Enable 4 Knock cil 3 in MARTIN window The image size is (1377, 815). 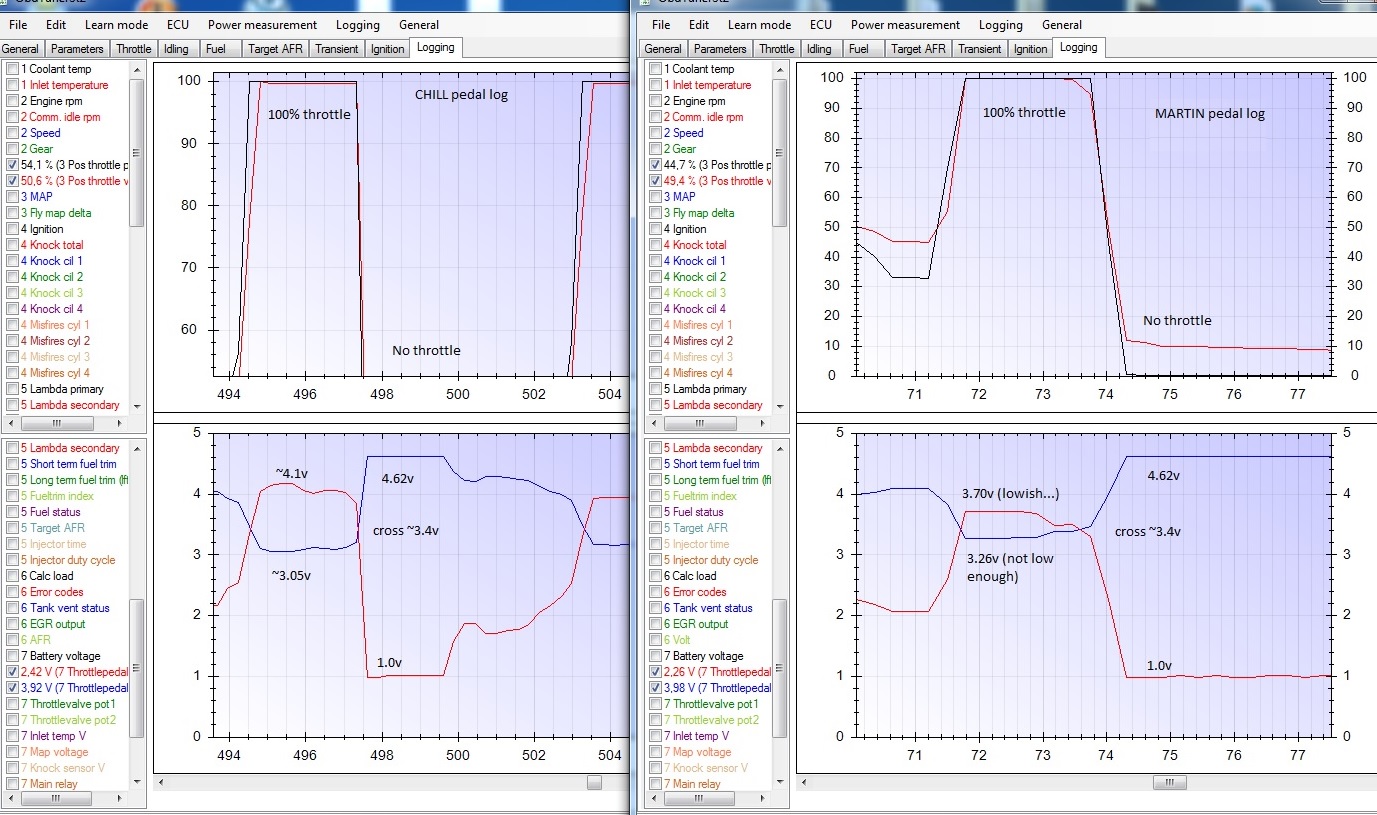click(x=656, y=293)
